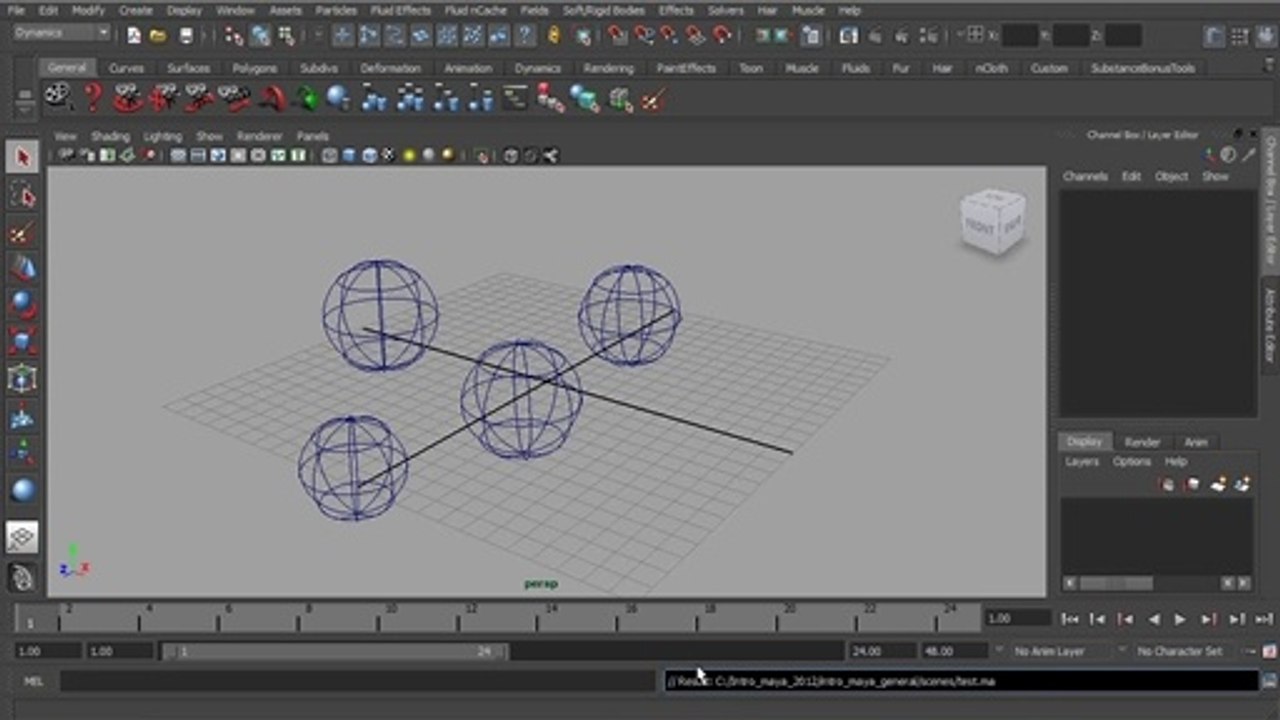Click the Save Scene disk icon
Viewport: 1280px width, 720px height.
[185, 35]
